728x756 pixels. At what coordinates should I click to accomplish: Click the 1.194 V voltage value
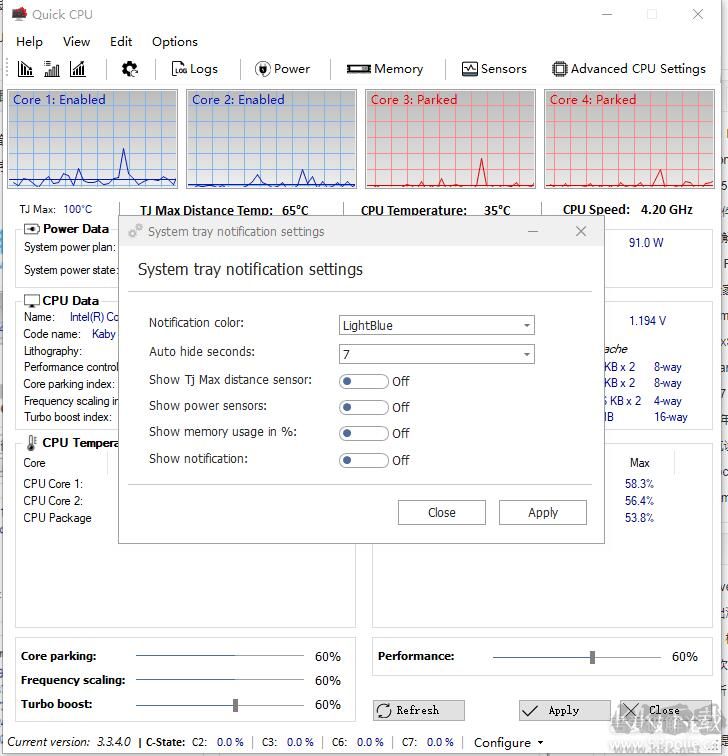(647, 321)
